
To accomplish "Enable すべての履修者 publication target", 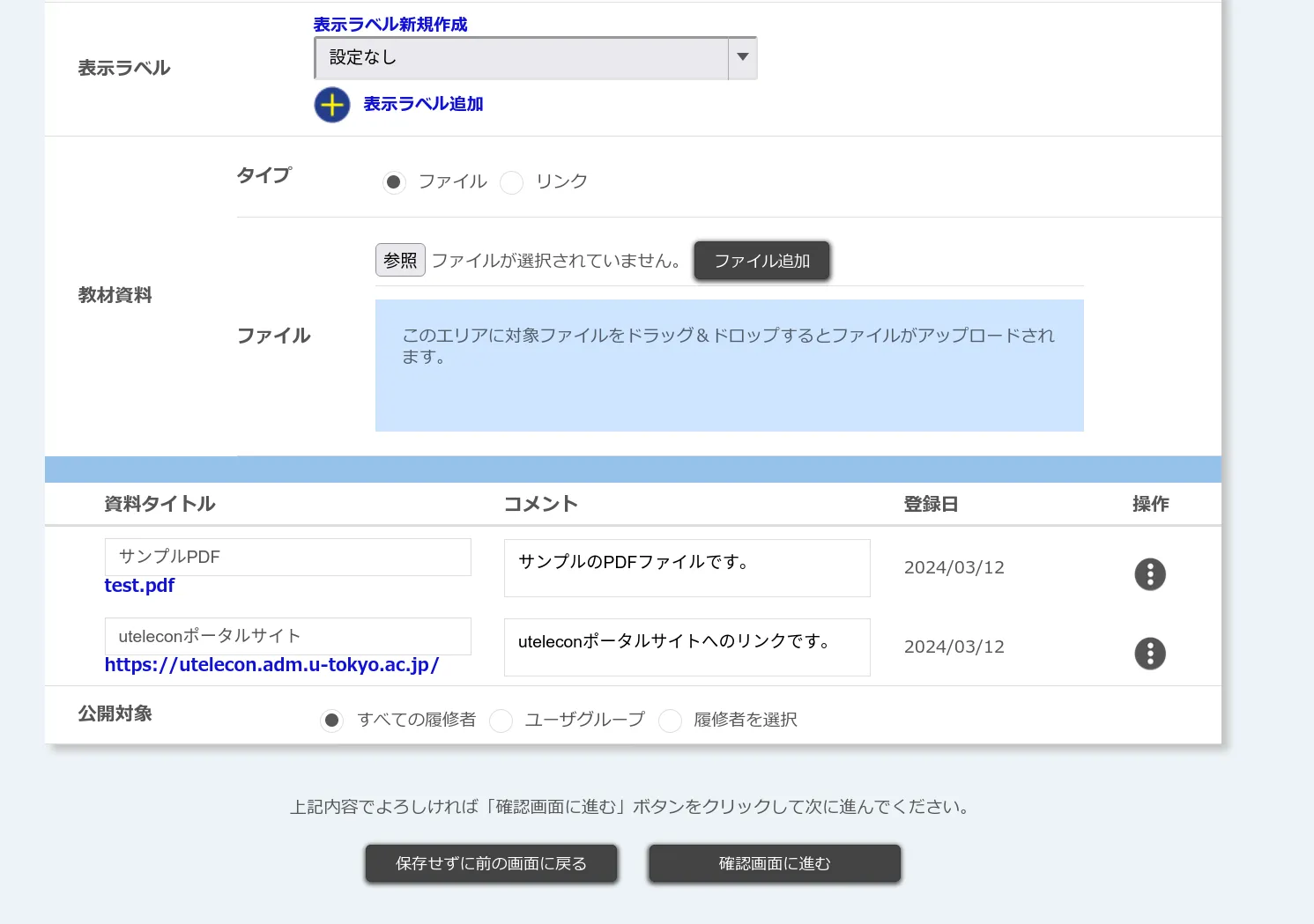I will click(331, 720).
